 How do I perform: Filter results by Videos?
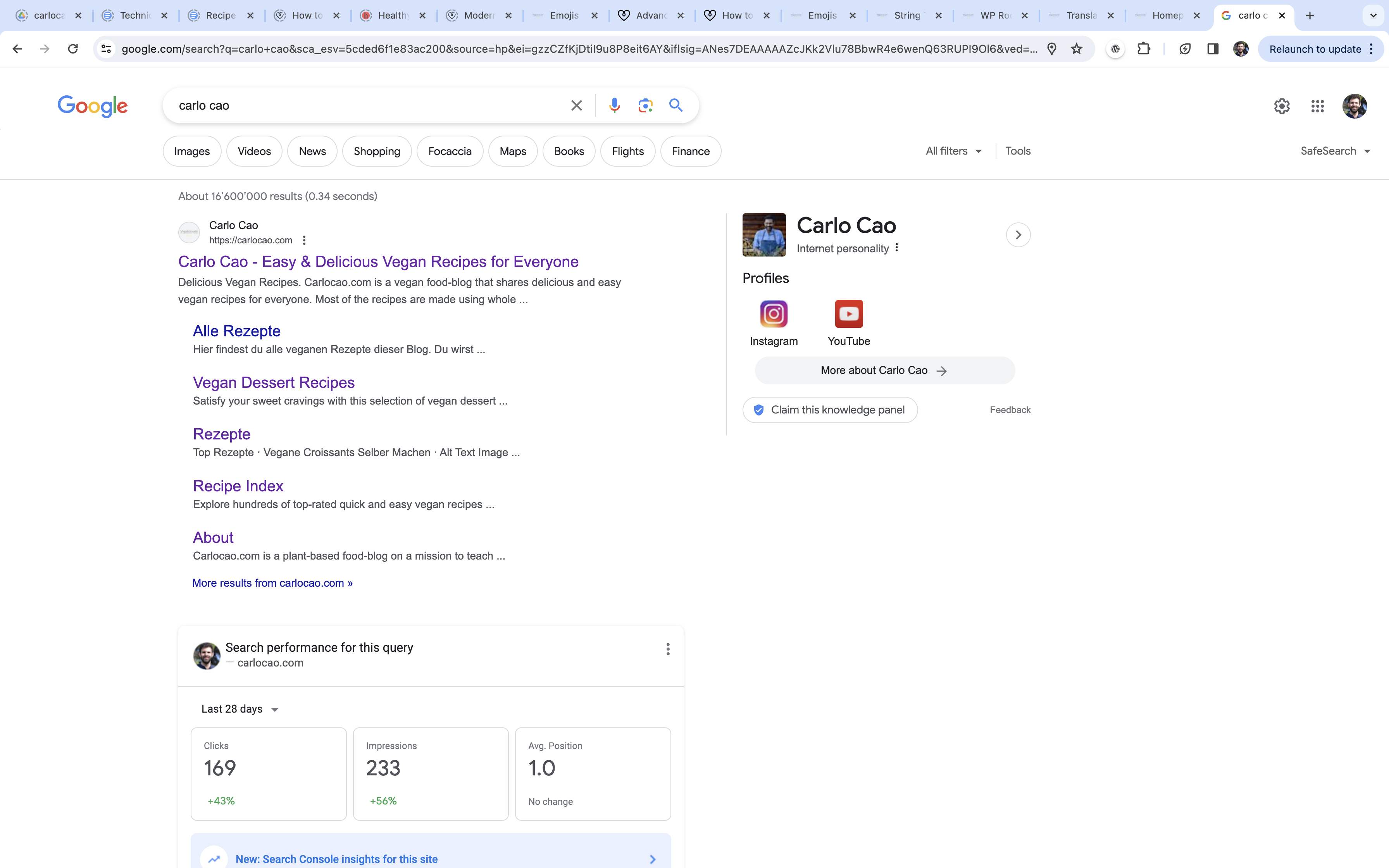click(x=254, y=151)
